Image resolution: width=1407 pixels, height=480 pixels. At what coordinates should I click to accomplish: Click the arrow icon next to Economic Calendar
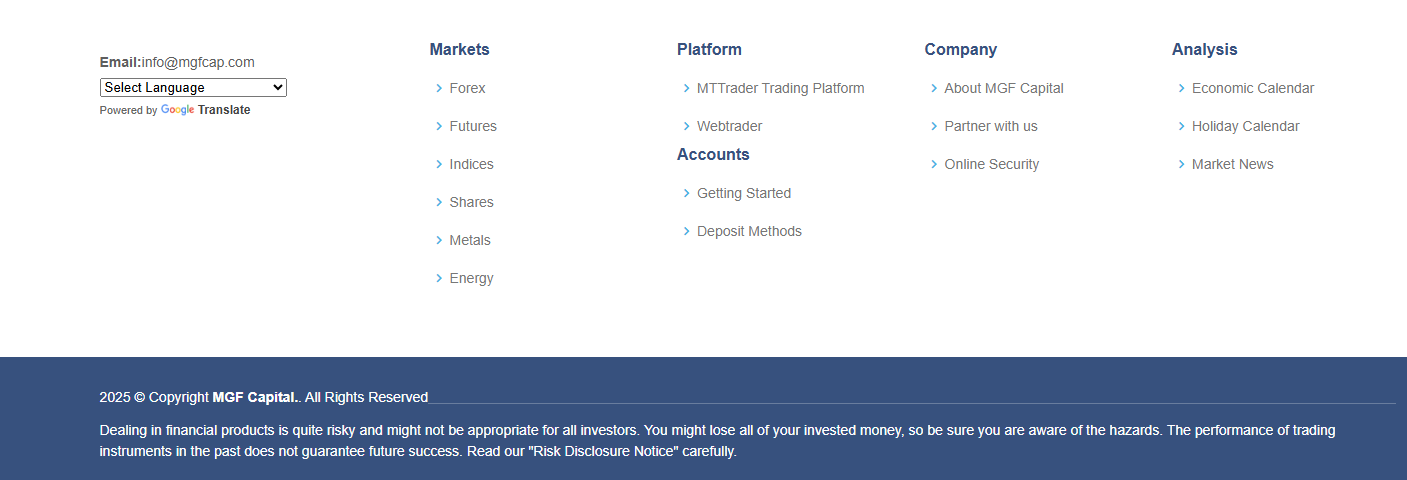coord(1182,88)
